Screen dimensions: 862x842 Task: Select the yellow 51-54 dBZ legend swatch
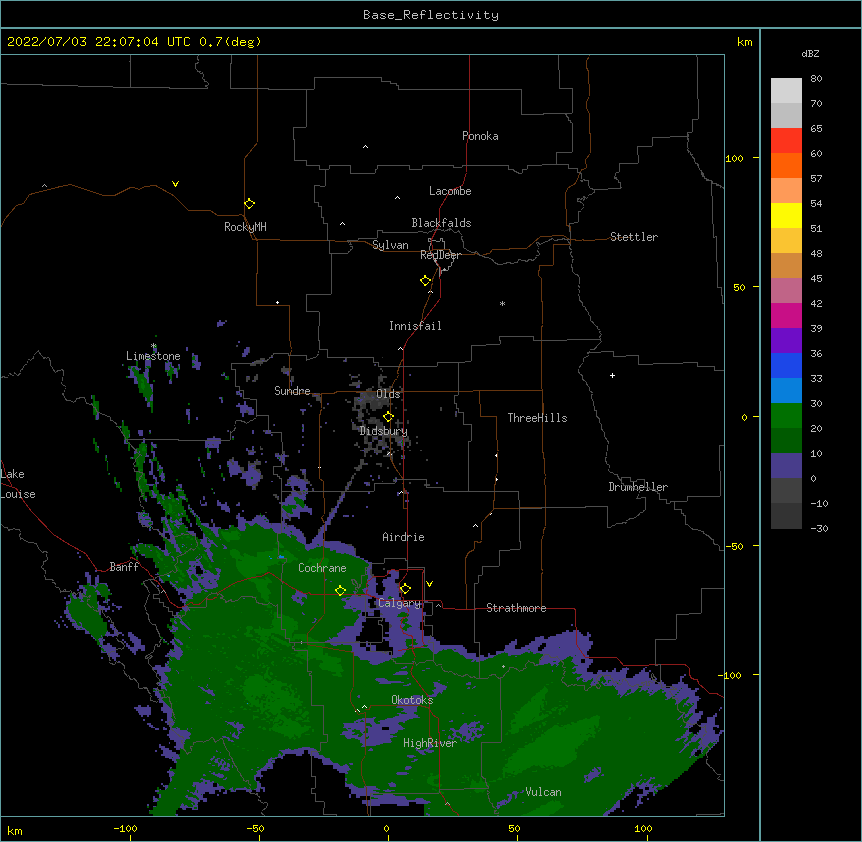tap(786, 215)
